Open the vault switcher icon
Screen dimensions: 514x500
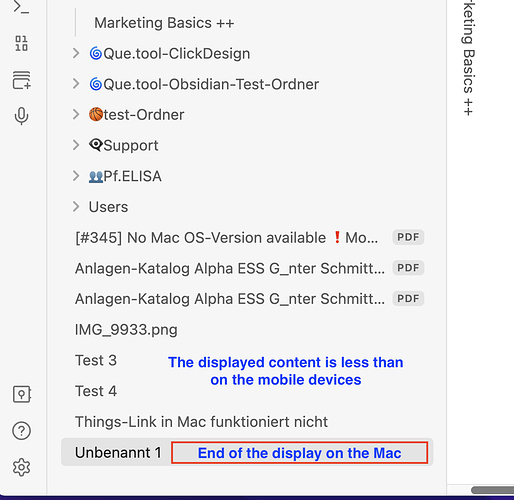[x=22, y=394]
